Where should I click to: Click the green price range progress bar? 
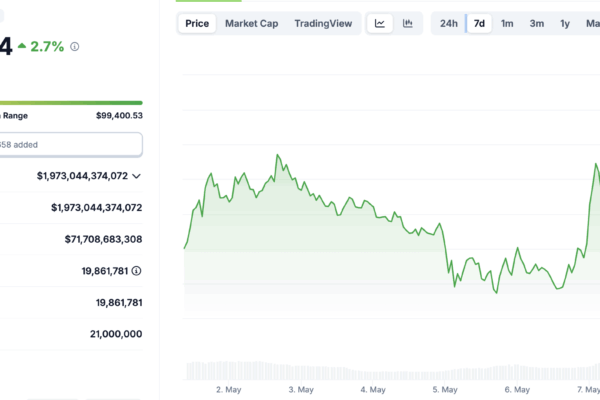pyautogui.click(x=71, y=103)
